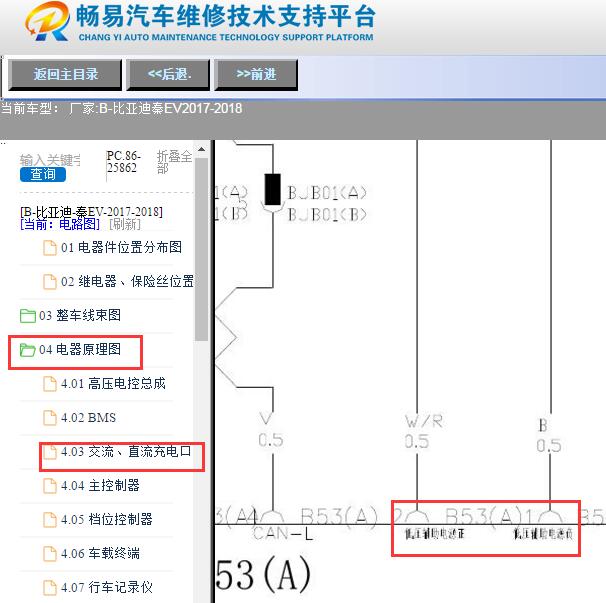Click file icon beside 4.05 档位控制器
The image size is (606, 603).
point(49,520)
